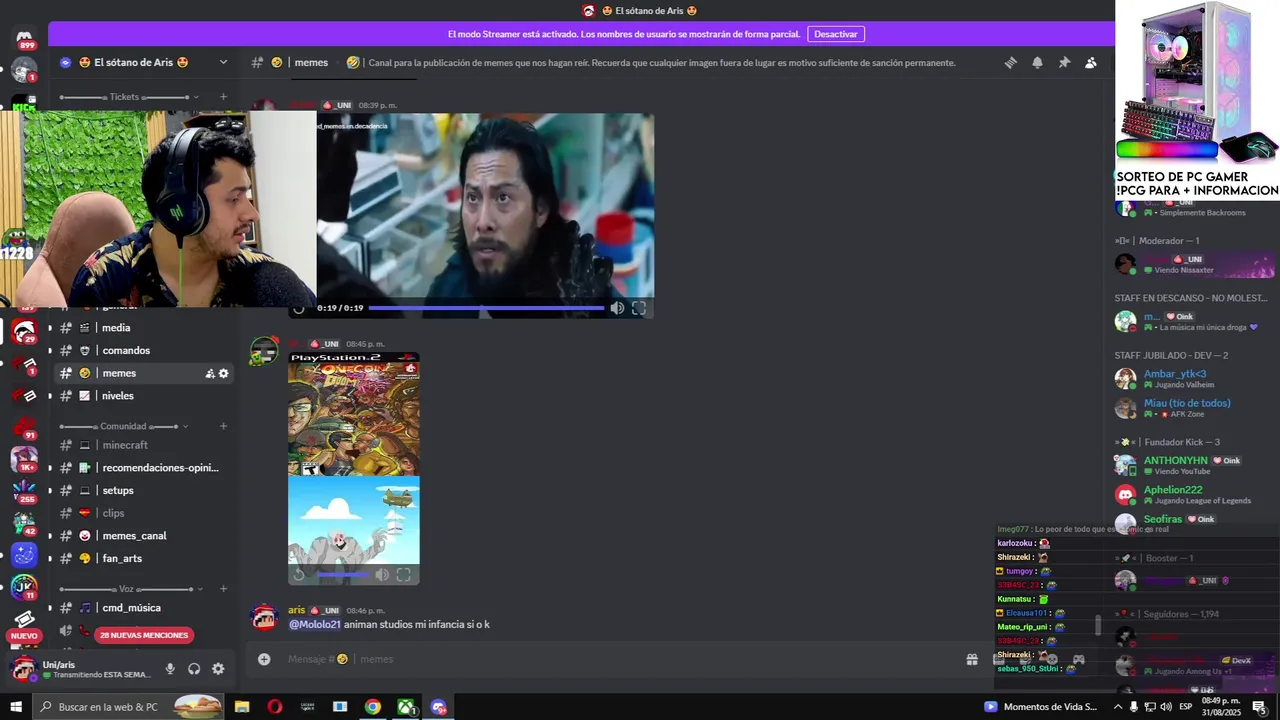Click Desactivar streamer mode button
The image size is (1280, 720).
point(836,34)
